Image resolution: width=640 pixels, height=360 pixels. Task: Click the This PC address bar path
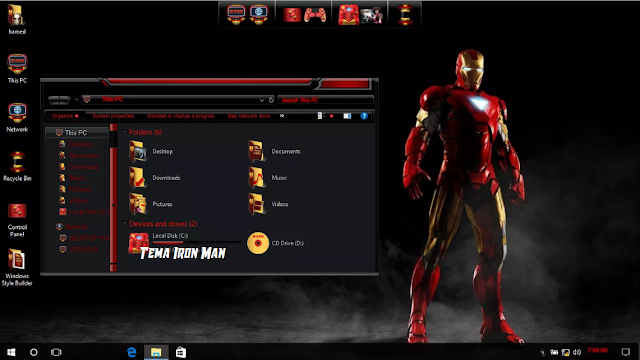coord(112,99)
